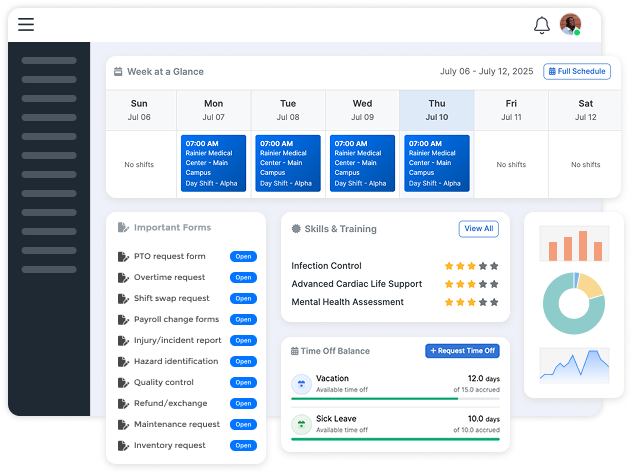The height and width of the screenshot is (474, 632).
Task: Open the blue area chart thumbnail
Action: pos(574,365)
